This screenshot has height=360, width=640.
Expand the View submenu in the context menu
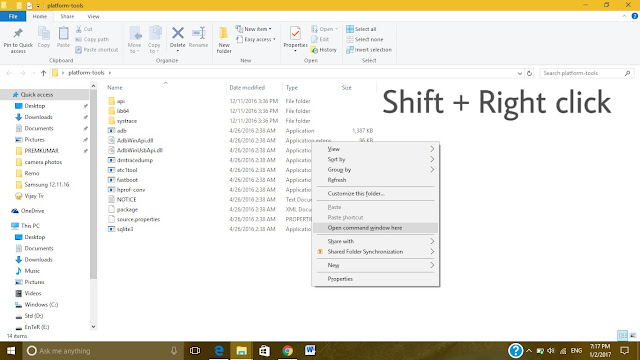[432, 149]
